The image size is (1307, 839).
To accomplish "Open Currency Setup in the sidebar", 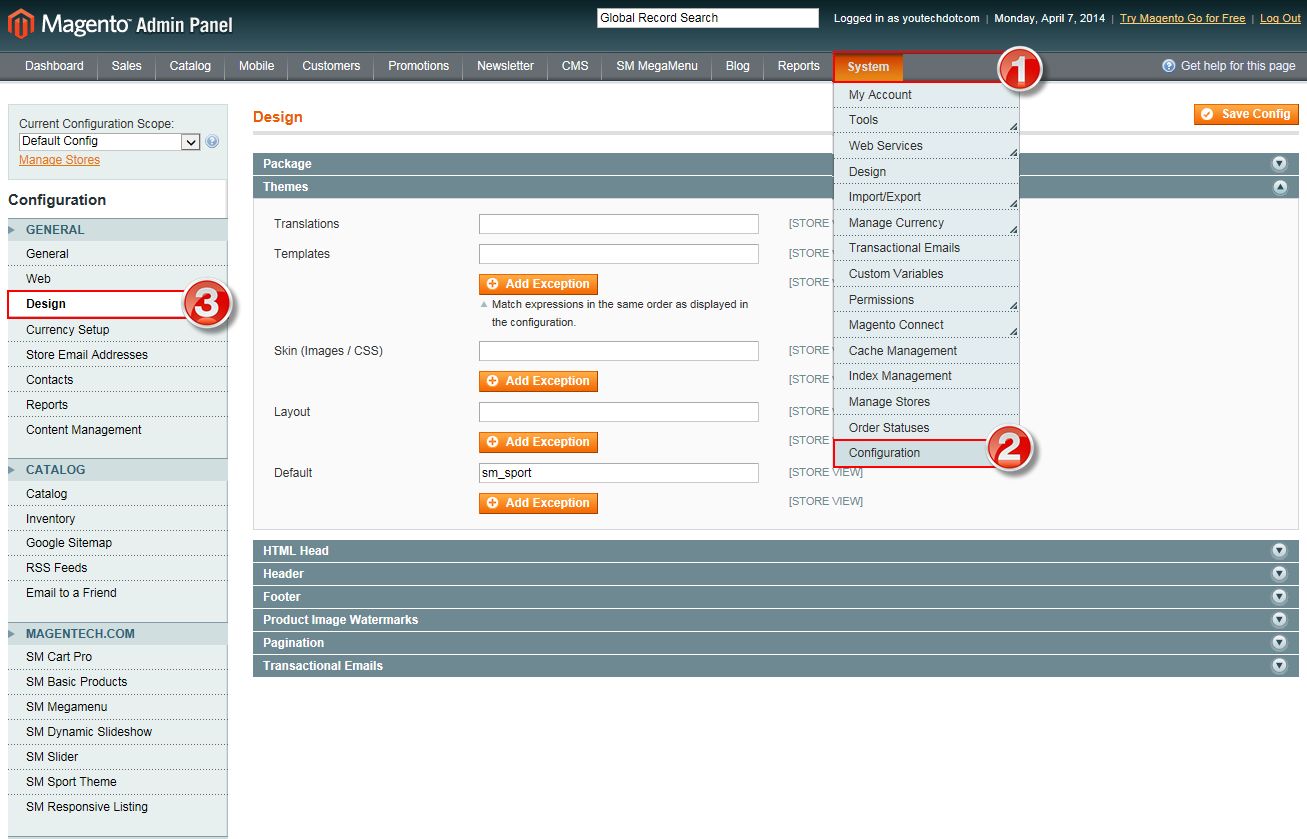I will 117,330.
